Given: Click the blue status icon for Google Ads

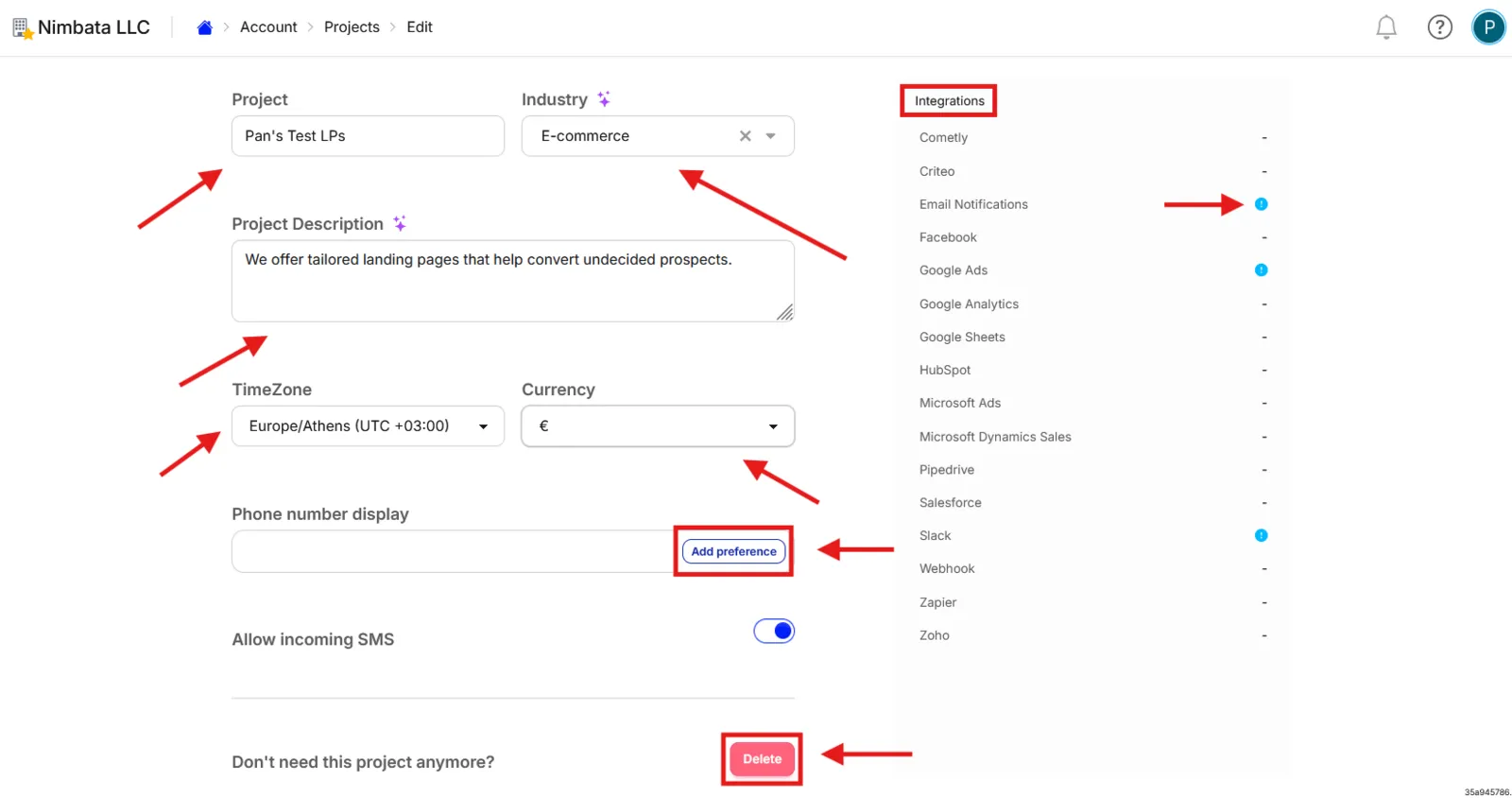Looking at the screenshot, I should pos(1261,270).
